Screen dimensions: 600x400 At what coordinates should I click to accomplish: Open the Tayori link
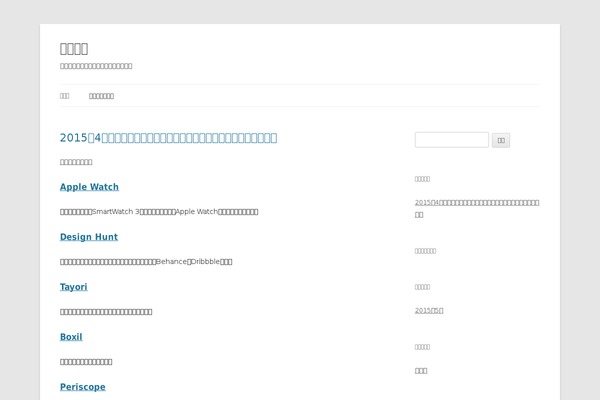pos(73,287)
